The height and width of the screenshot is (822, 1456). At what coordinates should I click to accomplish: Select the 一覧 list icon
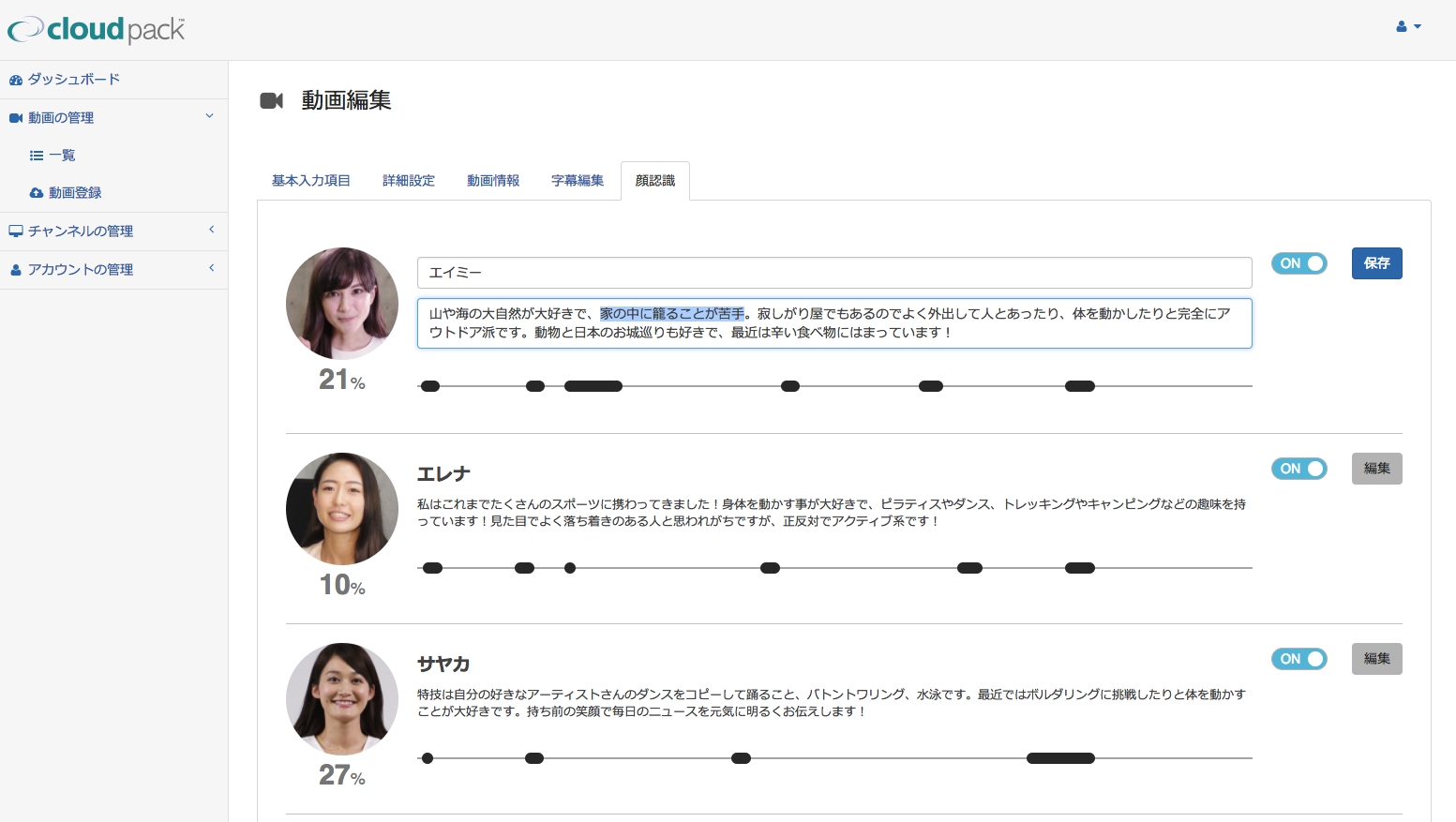click(x=38, y=155)
